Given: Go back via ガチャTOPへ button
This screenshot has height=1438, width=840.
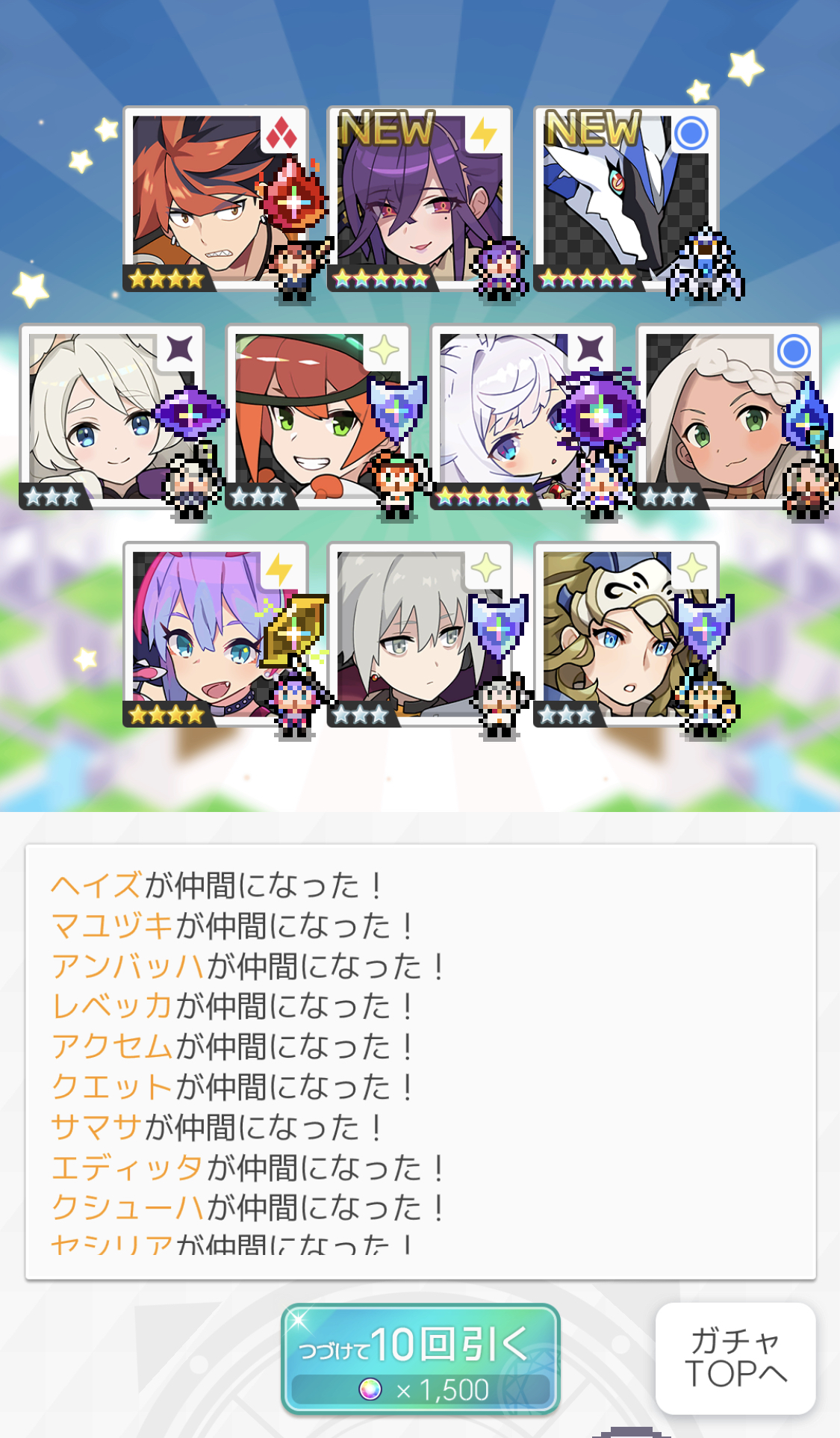Looking at the screenshot, I should click(735, 1358).
